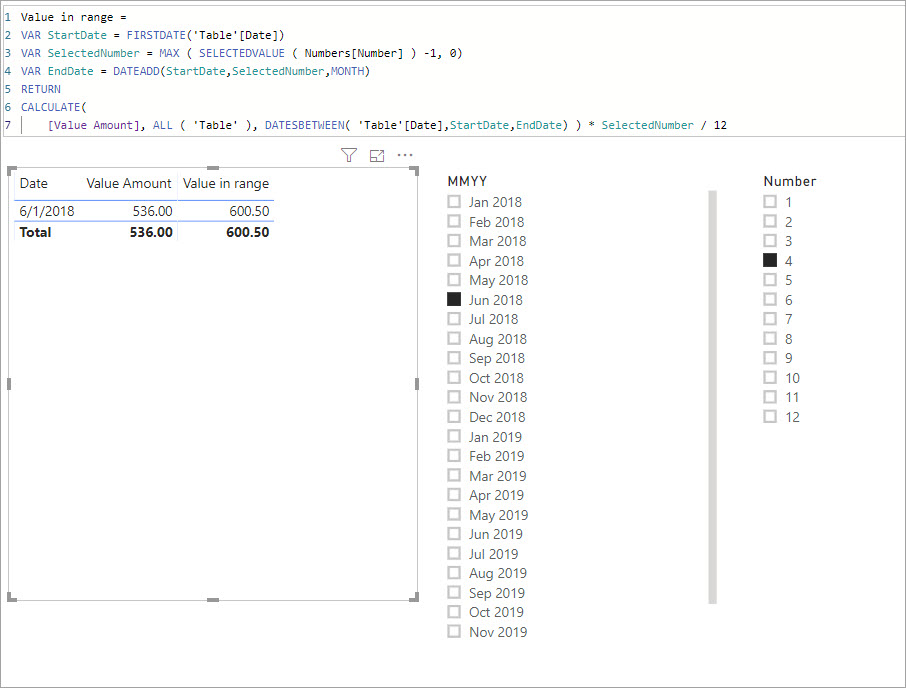Click the VAR SelectedNumber formula line
906x688 pixels.
(242, 53)
